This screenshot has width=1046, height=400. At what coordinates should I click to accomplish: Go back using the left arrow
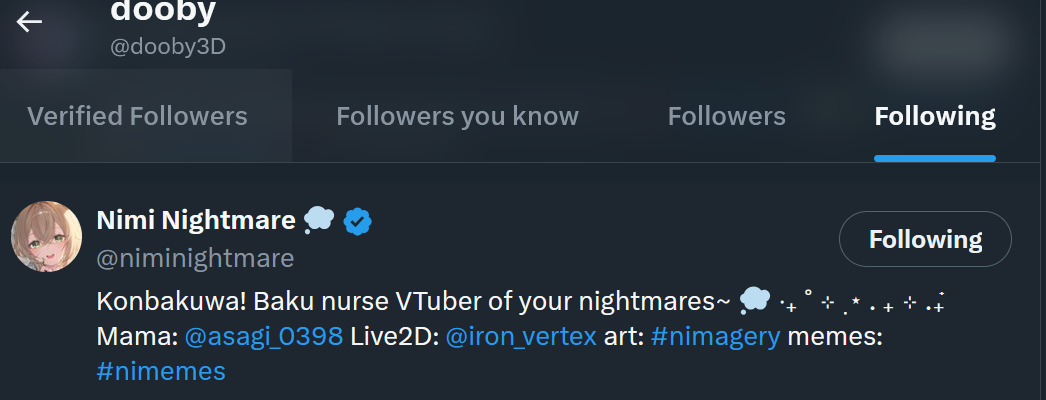tap(29, 21)
